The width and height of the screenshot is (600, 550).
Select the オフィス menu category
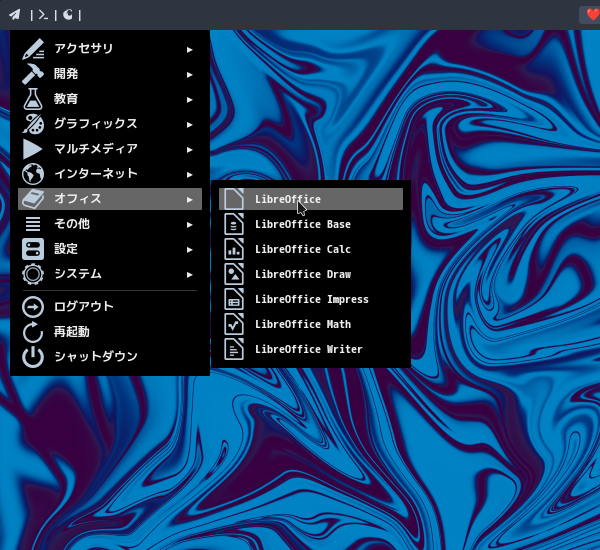(x=110, y=199)
